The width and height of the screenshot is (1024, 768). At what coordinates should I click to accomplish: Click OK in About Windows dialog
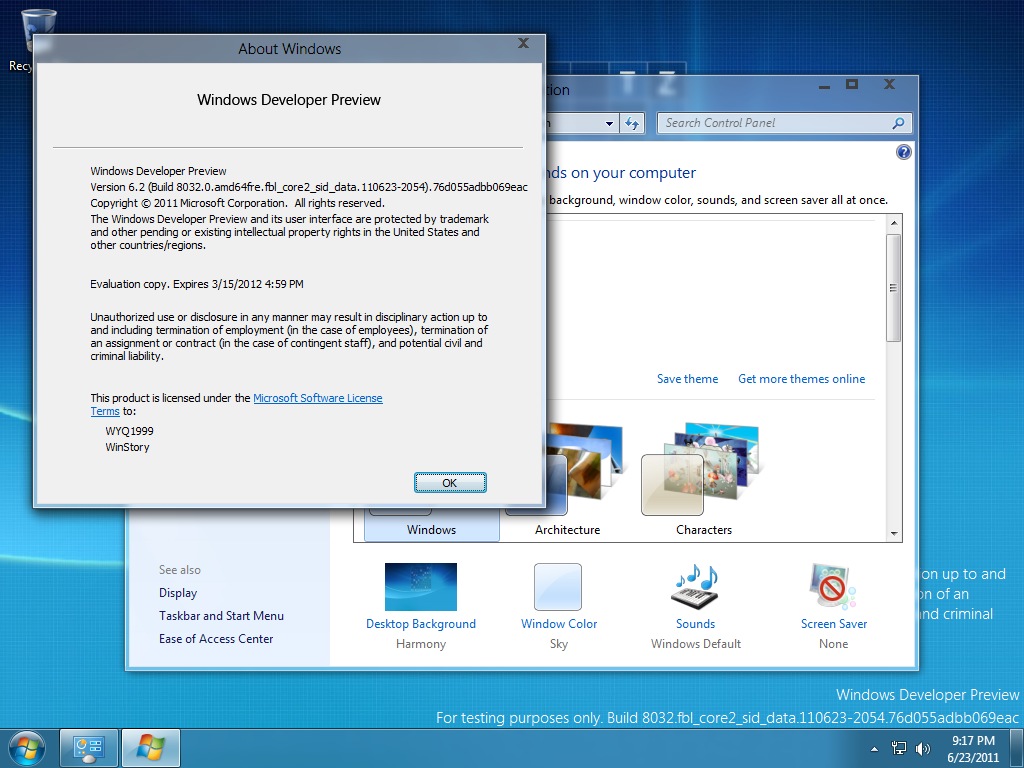[x=450, y=483]
